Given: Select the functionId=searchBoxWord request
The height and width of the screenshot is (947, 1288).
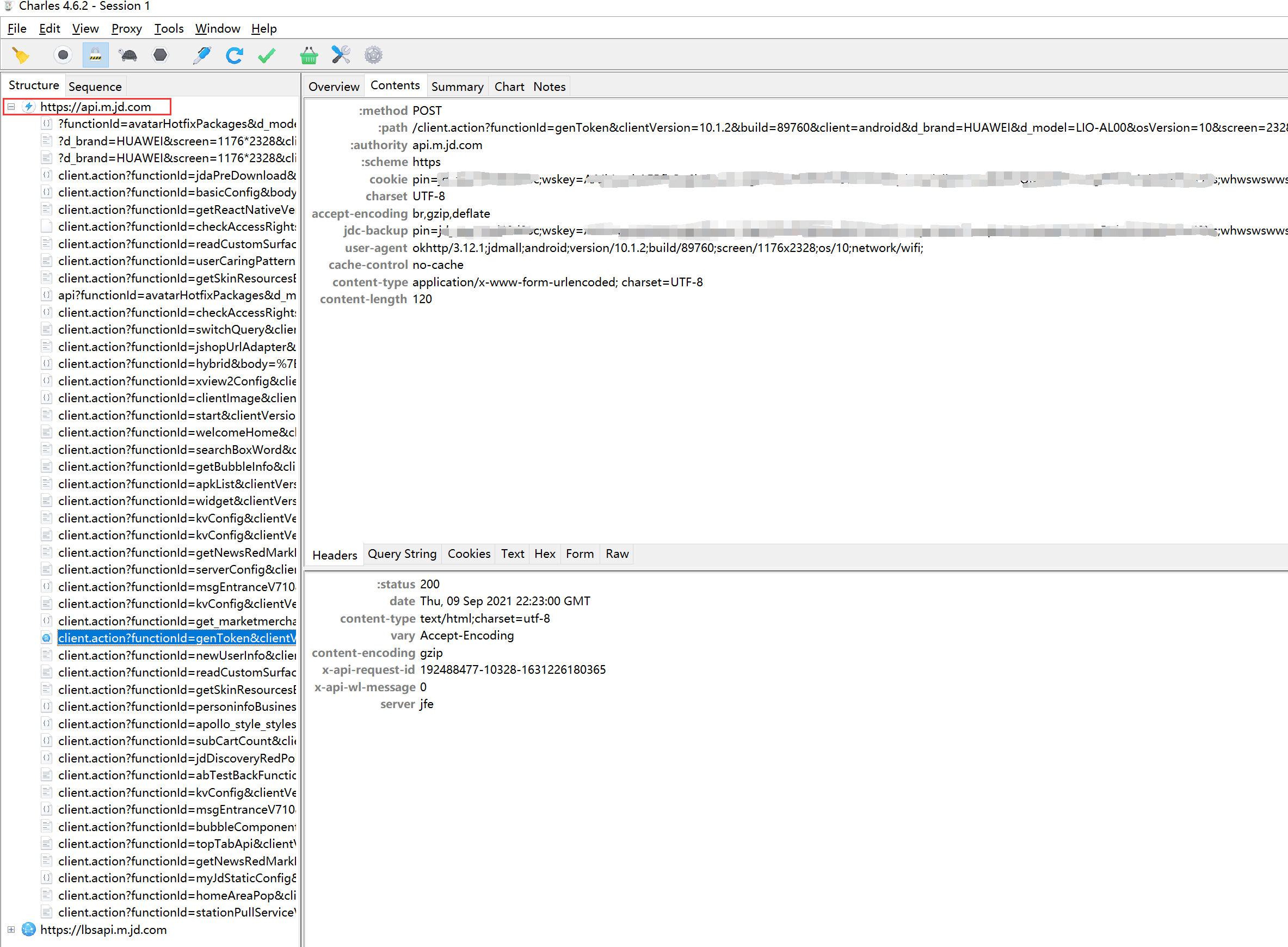Looking at the screenshot, I should (176, 450).
